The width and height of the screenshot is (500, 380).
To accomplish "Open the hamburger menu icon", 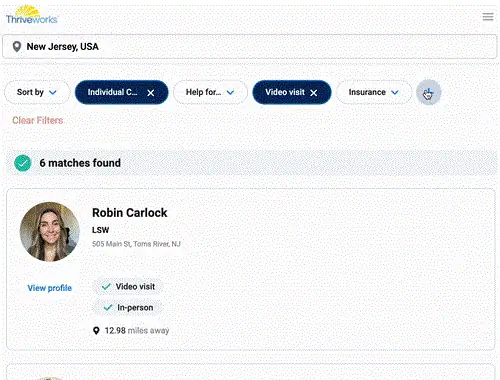I will 488,17.
